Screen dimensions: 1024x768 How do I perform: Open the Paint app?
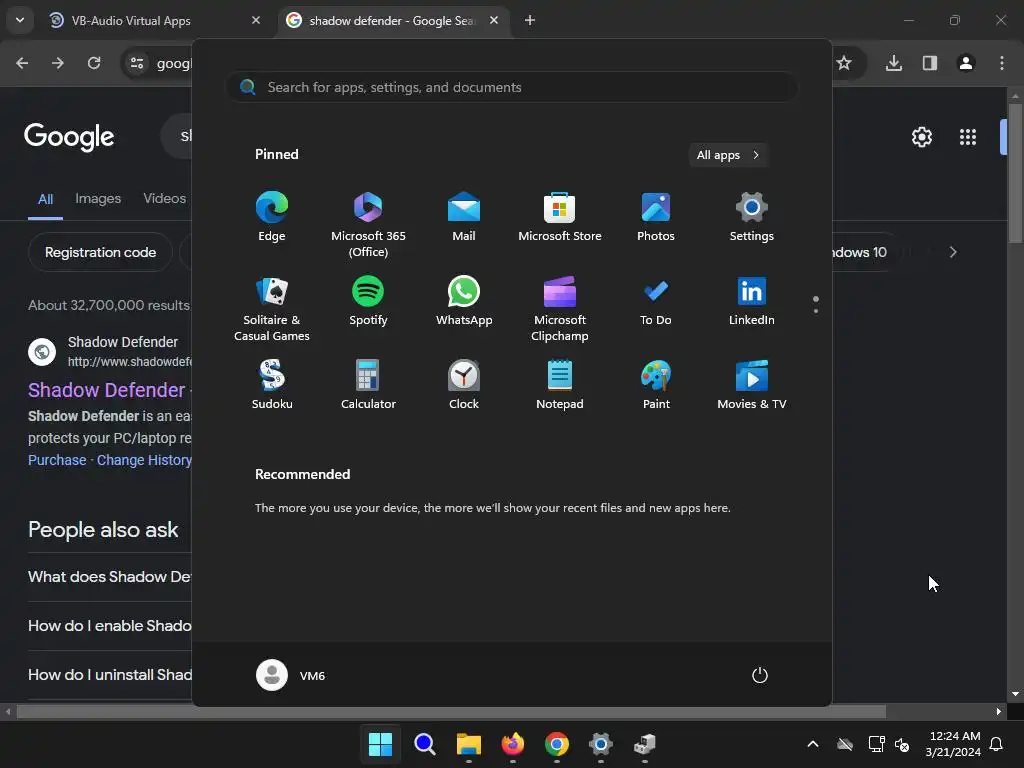[x=656, y=385]
